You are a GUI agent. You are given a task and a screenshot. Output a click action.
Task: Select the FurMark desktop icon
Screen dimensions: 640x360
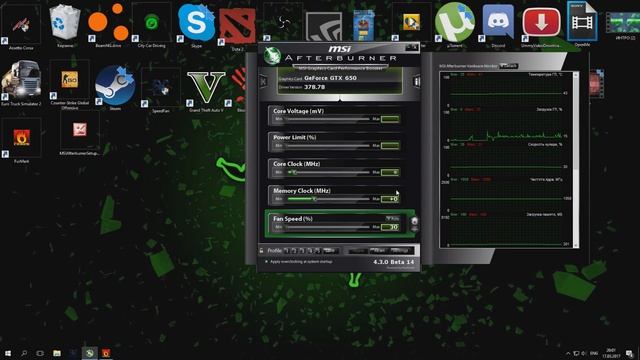click(x=21, y=141)
